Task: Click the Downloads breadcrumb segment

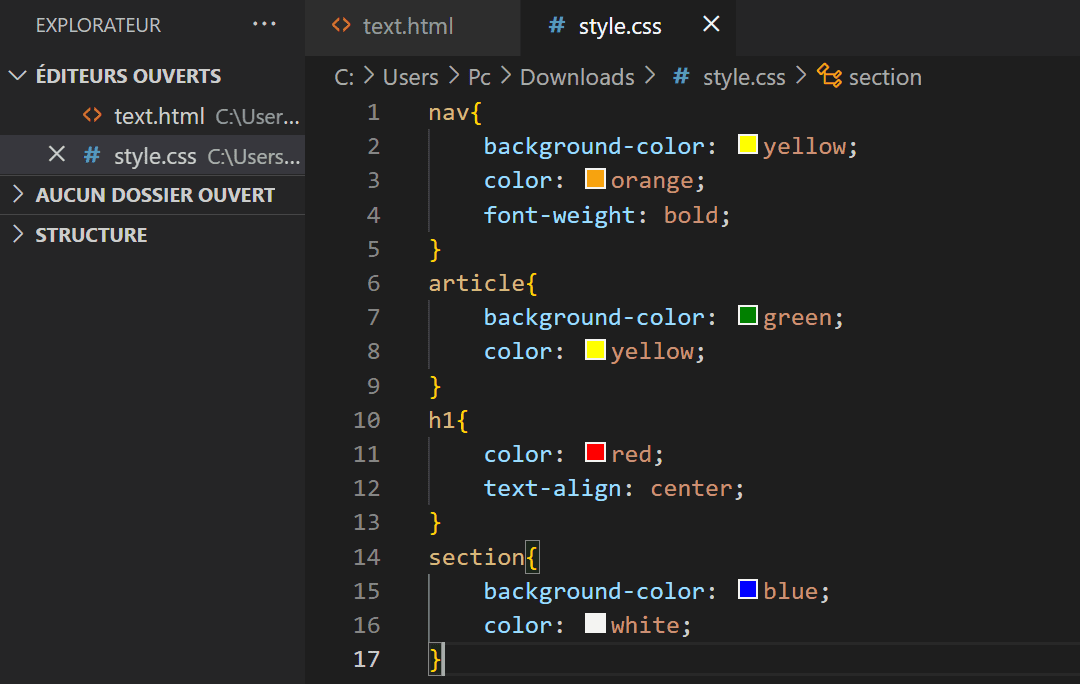Action: click(577, 77)
